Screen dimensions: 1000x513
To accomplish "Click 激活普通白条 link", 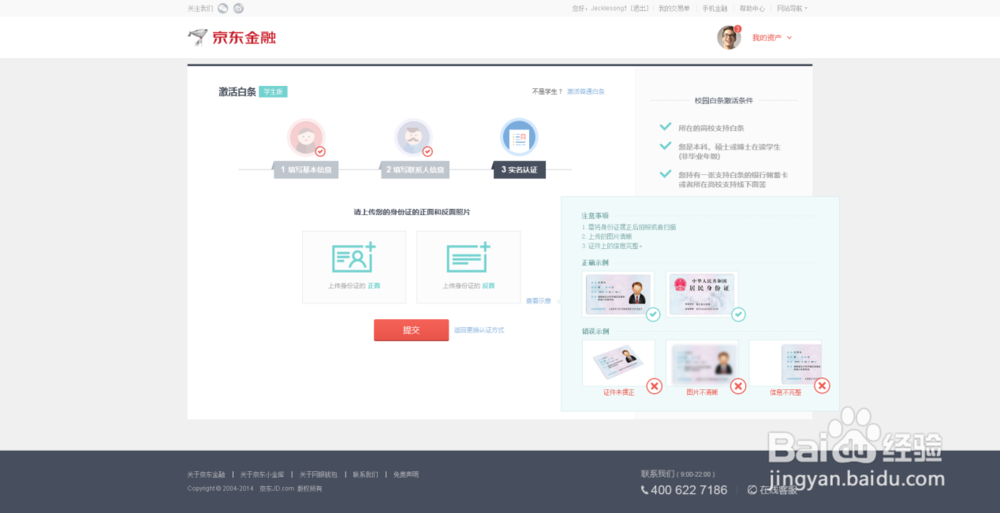I will coord(585,92).
